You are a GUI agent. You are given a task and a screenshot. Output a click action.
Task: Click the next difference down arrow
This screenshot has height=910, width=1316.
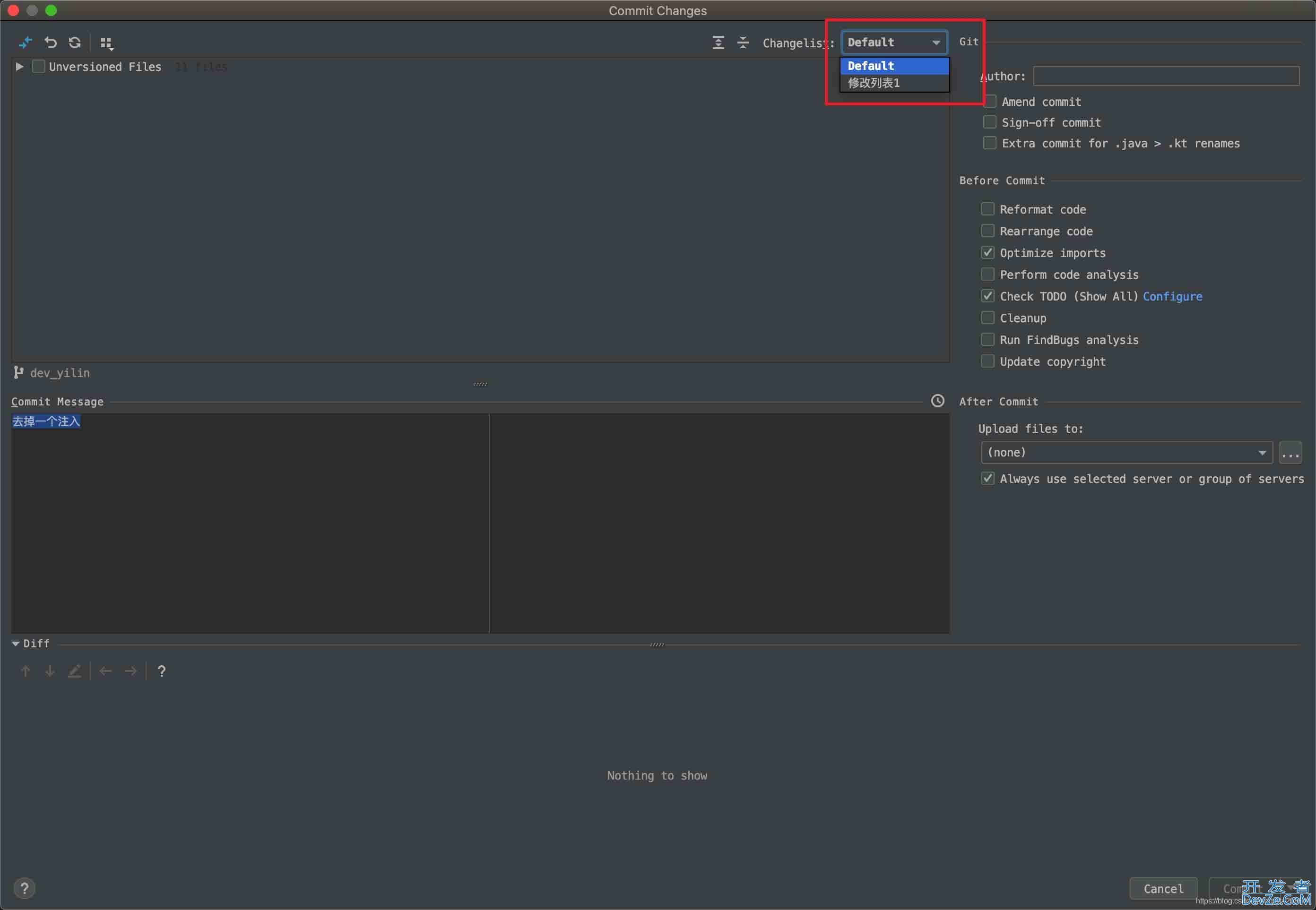[x=50, y=671]
